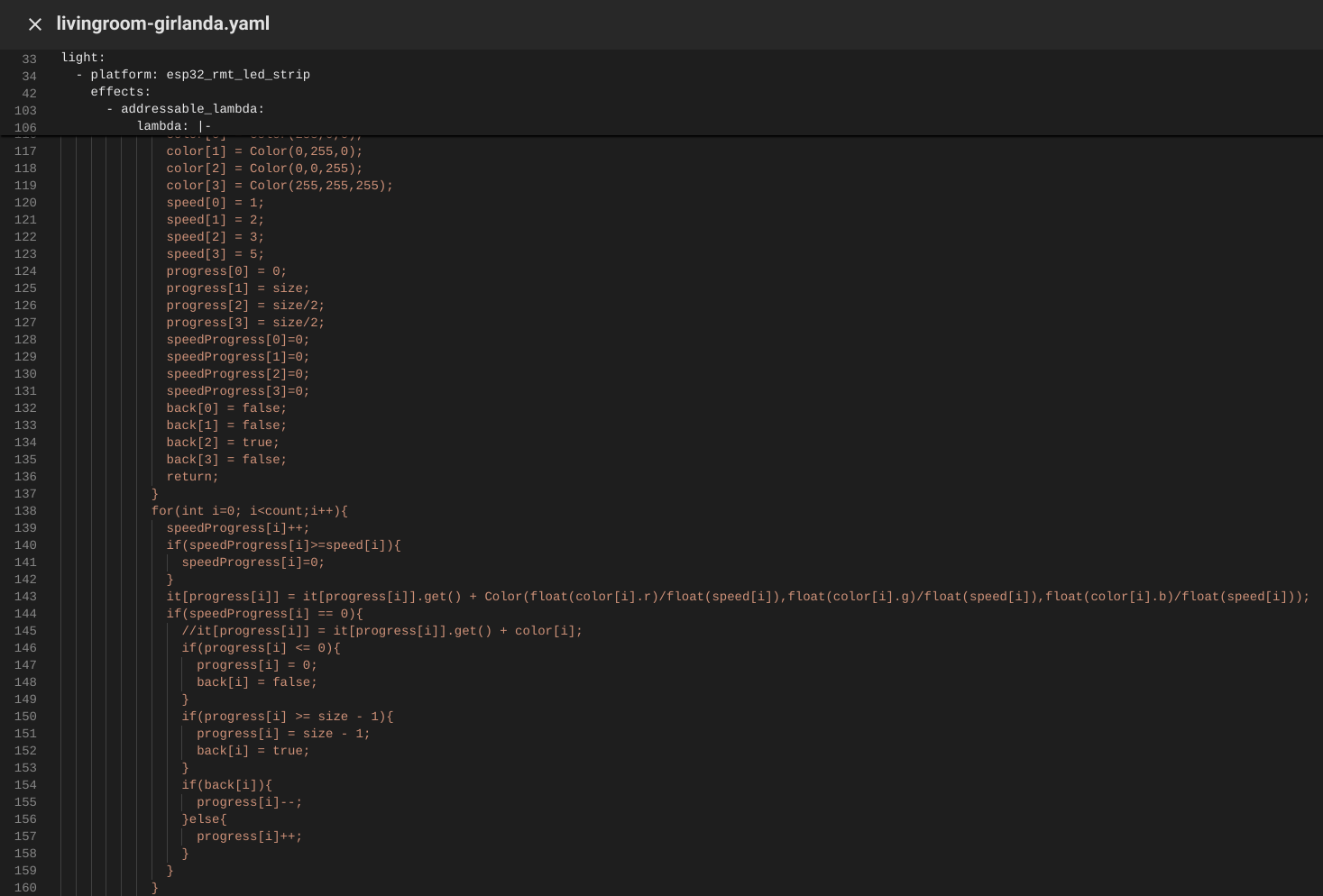Click line number 138 in gutter
This screenshot has width=1323, height=896.
tap(26, 511)
